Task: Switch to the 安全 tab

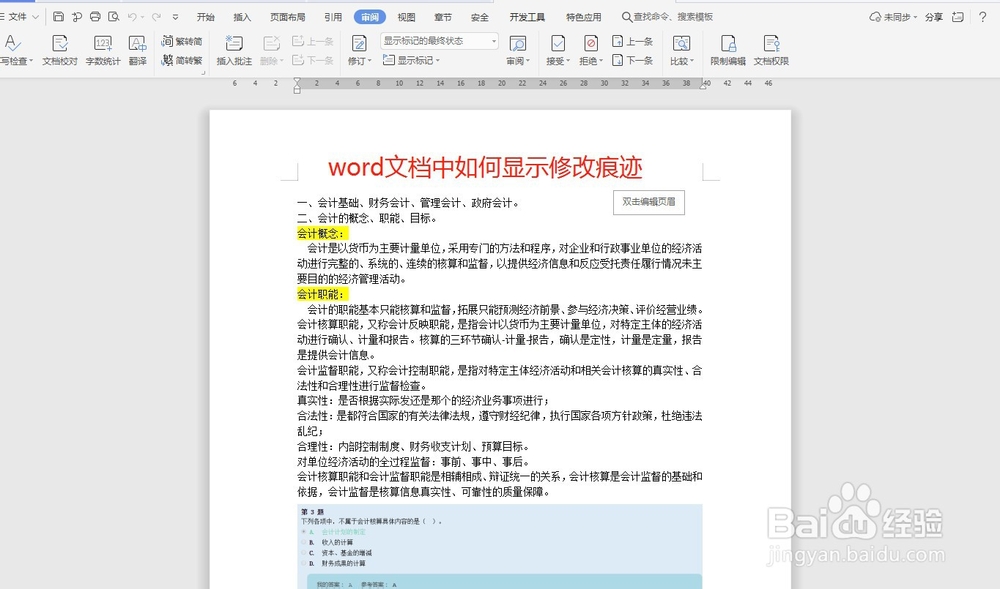Action: point(480,17)
